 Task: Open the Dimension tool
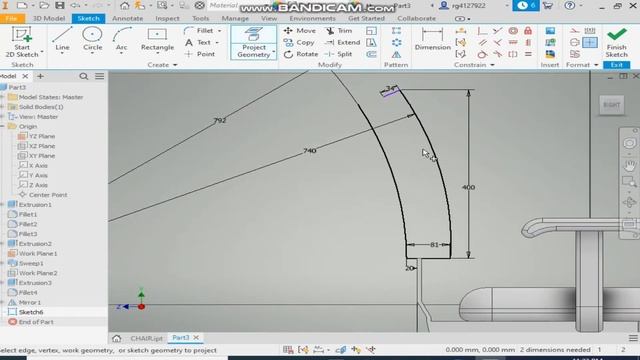pyautogui.click(x=432, y=39)
